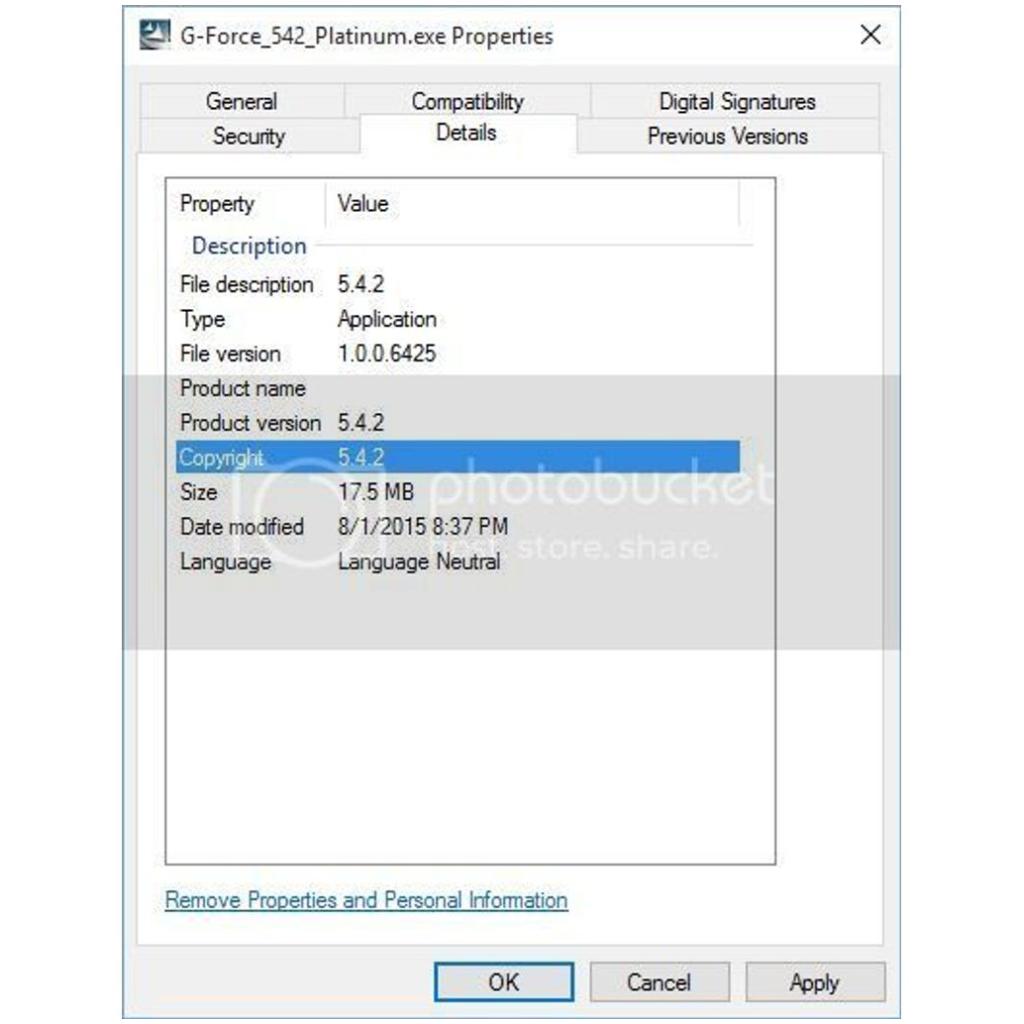Click the 1.0.0.6425 file version value
1024x1024 pixels.
pos(387,354)
